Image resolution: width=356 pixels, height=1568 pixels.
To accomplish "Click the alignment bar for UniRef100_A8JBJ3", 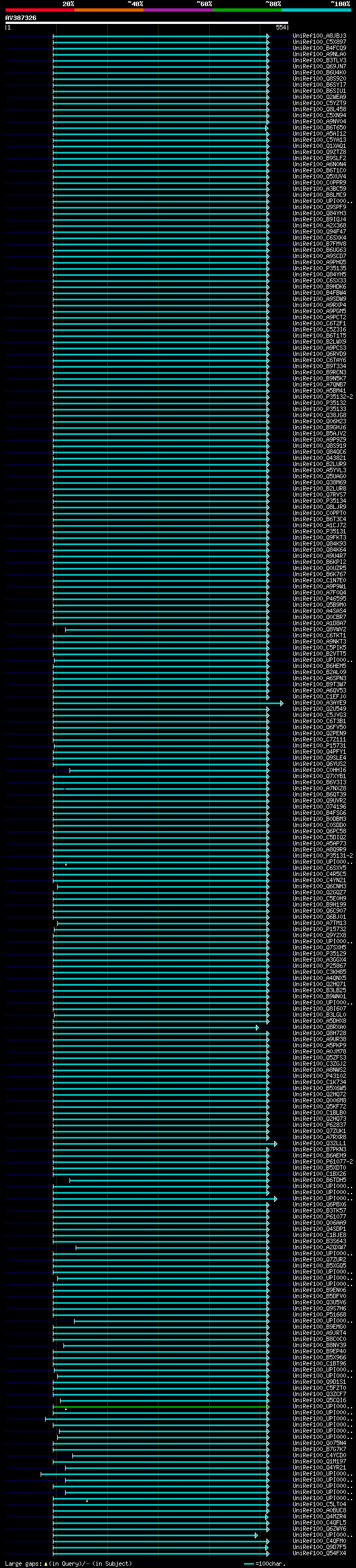I will click(161, 36).
